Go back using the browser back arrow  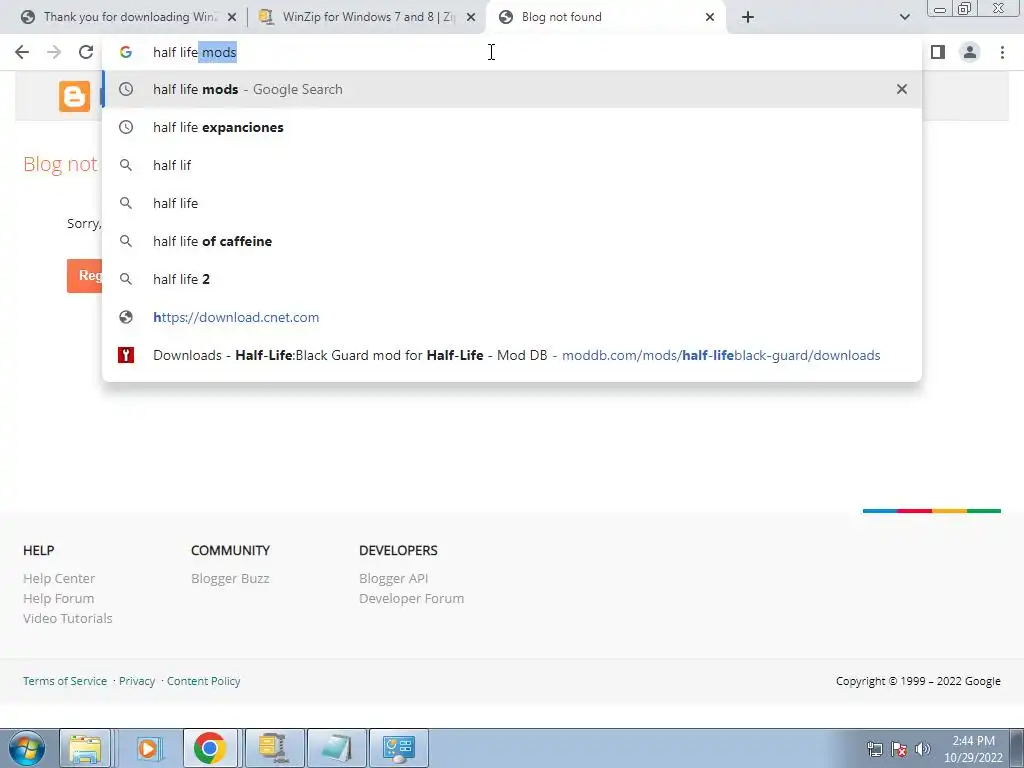(x=22, y=52)
